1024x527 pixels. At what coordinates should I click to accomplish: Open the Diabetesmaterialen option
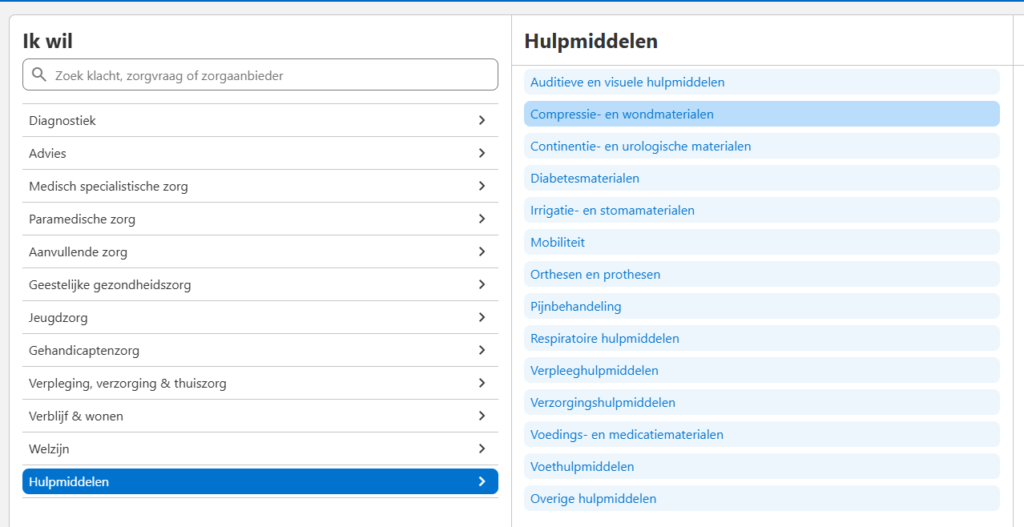tap(585, 178)
